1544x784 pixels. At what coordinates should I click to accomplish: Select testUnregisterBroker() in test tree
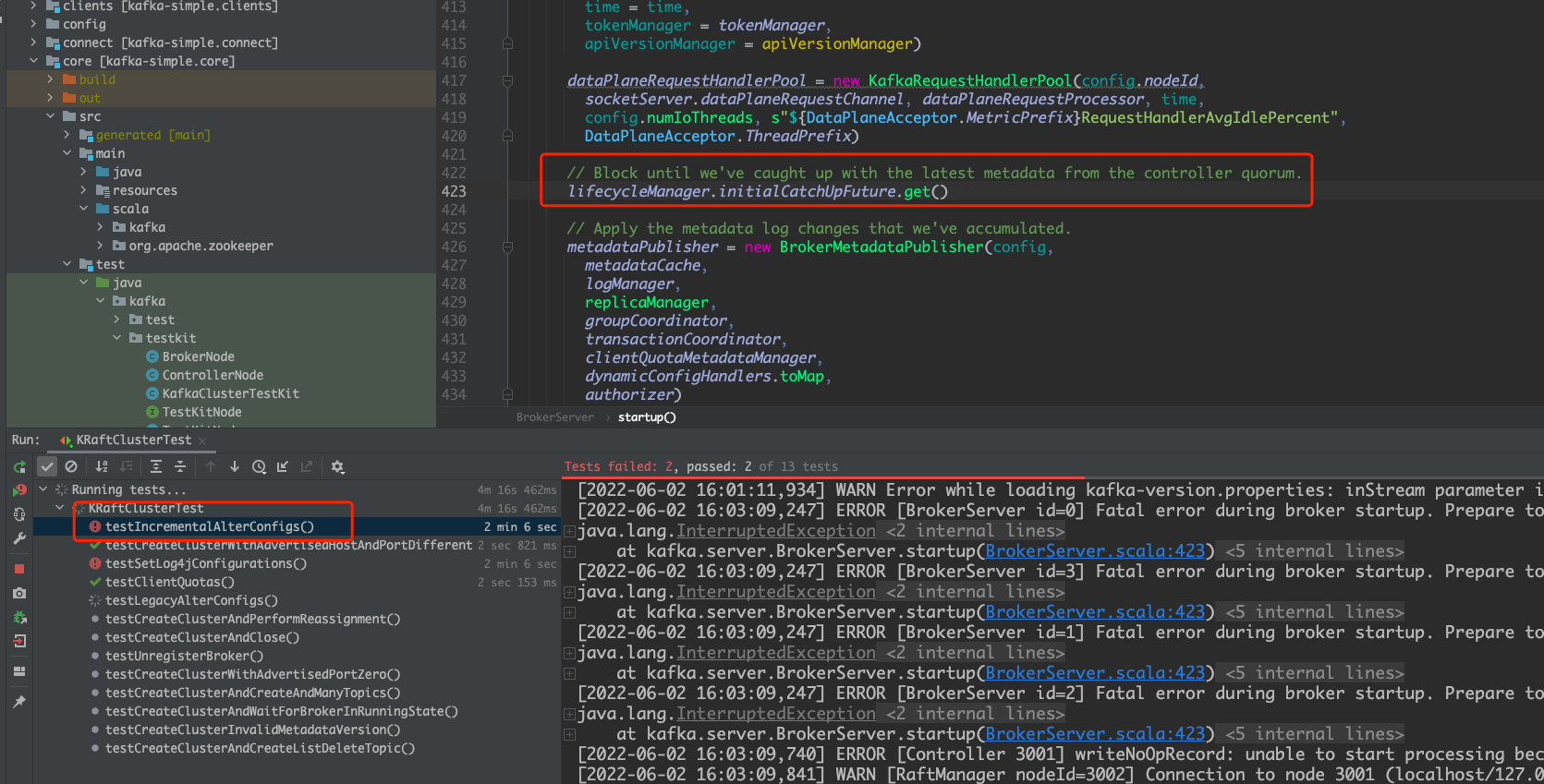pos(184,656)
